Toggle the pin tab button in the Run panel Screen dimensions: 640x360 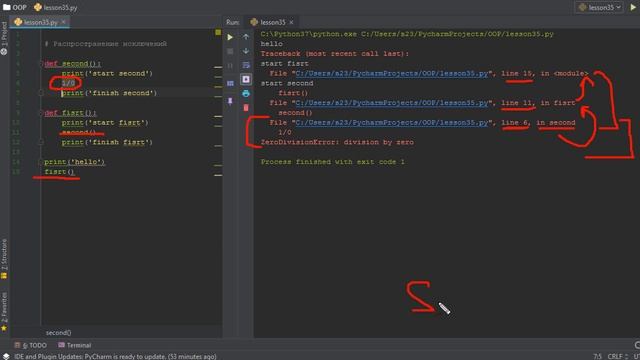click(x=230, y=101)
